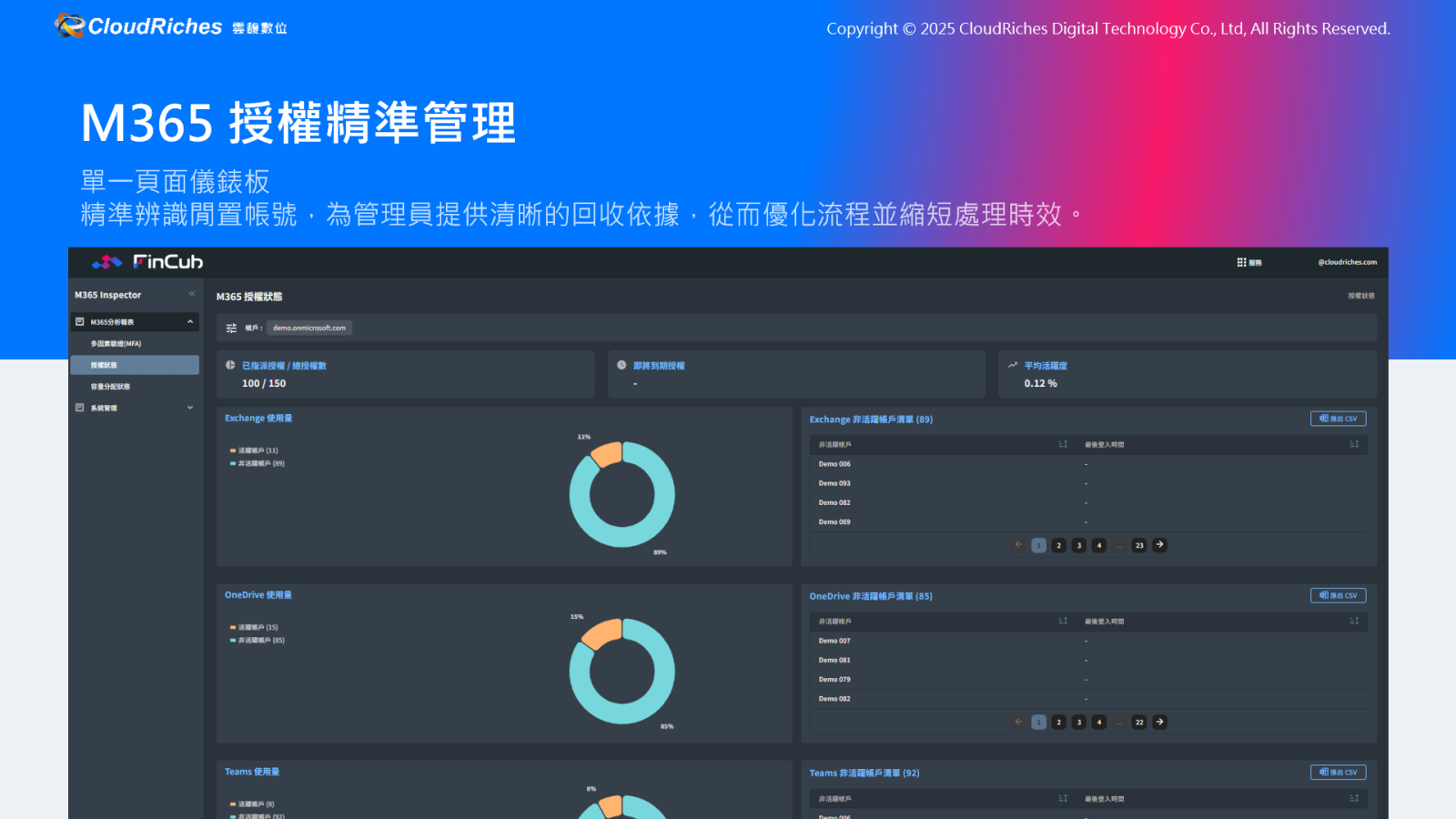Click the FinCub logo in the header
The width and height of the screenshot is (1456, 819).
147,262
